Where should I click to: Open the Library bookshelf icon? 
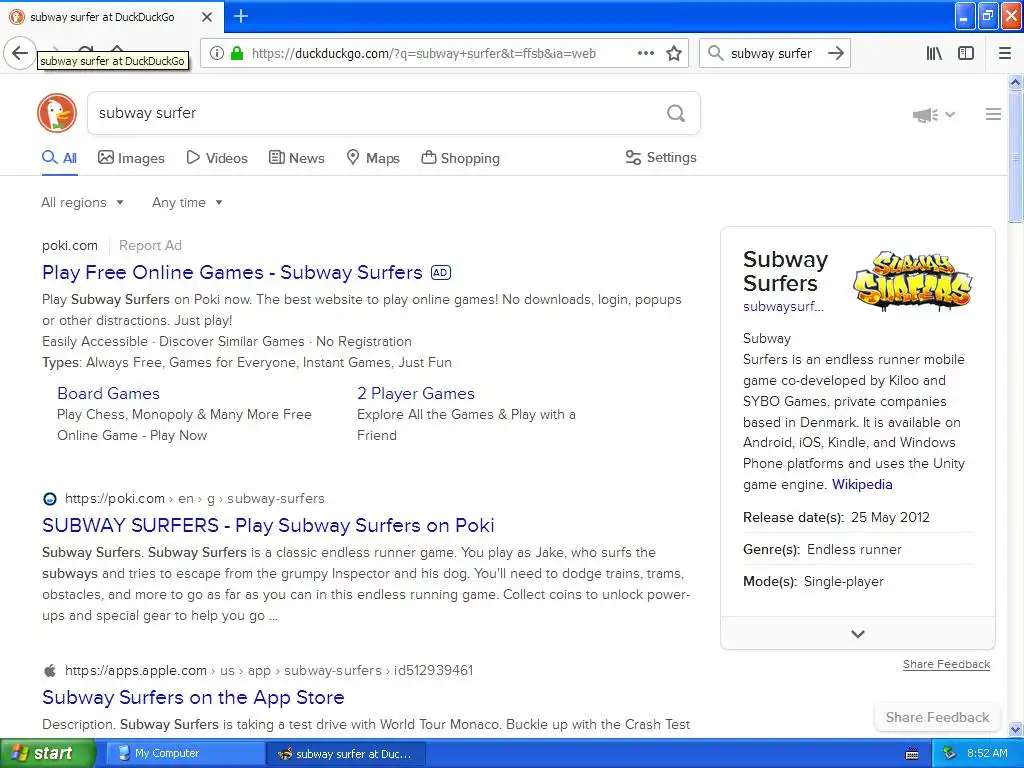point(935,54)
